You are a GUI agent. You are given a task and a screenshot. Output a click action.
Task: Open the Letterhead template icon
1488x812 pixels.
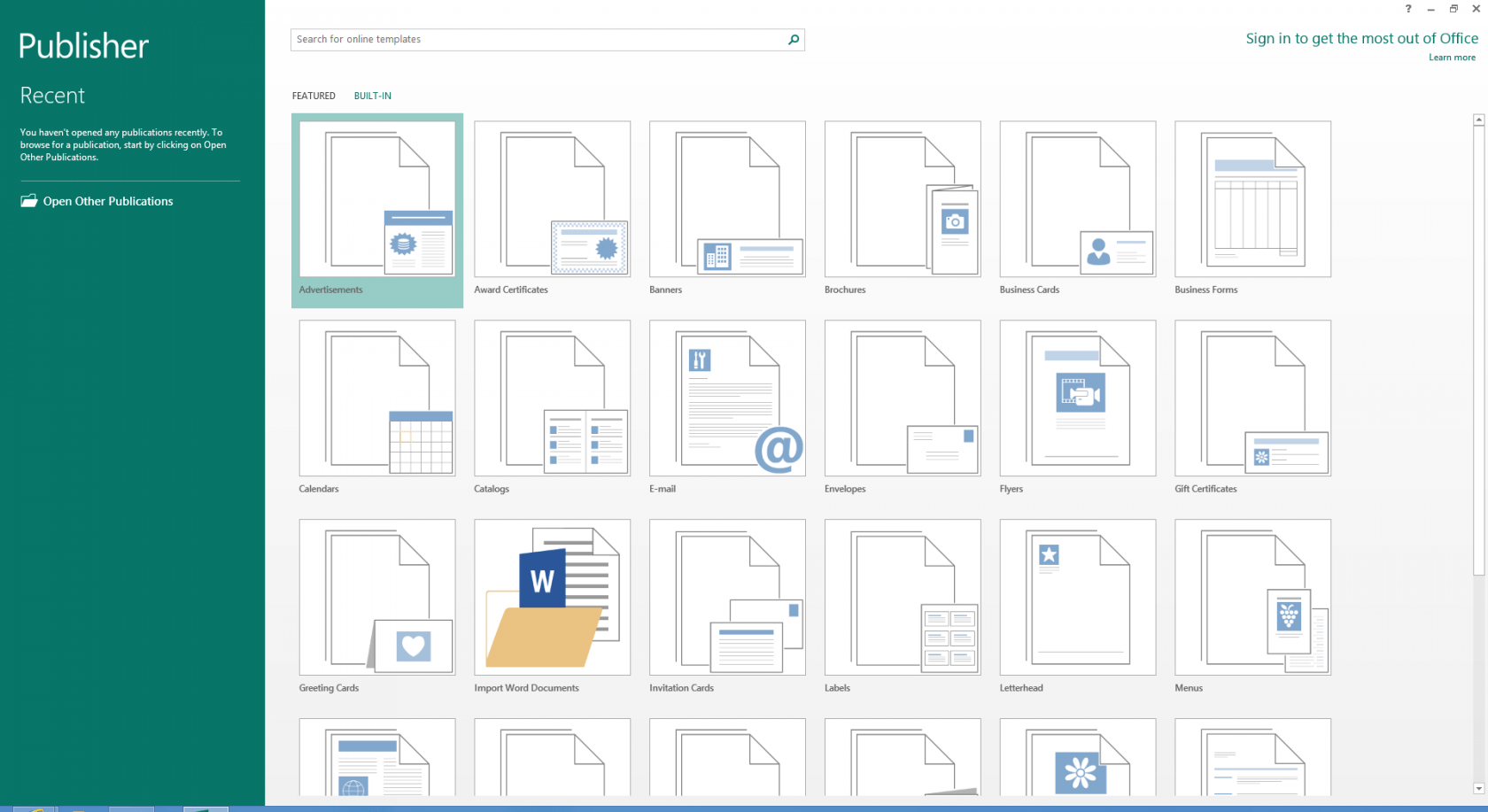1078,598
